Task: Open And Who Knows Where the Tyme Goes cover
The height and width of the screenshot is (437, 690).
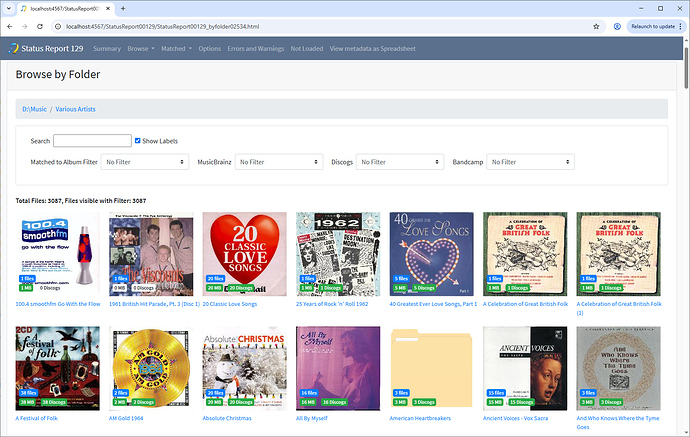Action: tap(619, 368)
